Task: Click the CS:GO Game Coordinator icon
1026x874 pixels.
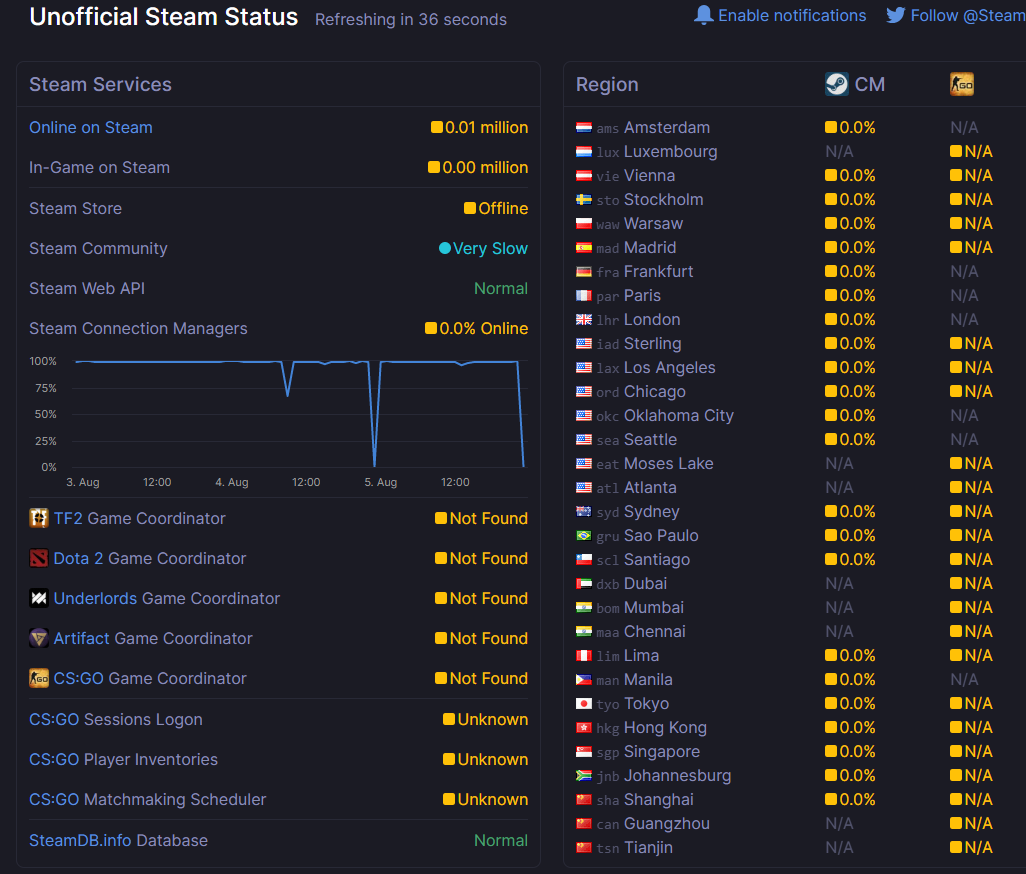Action: click(x=39, y=678)
